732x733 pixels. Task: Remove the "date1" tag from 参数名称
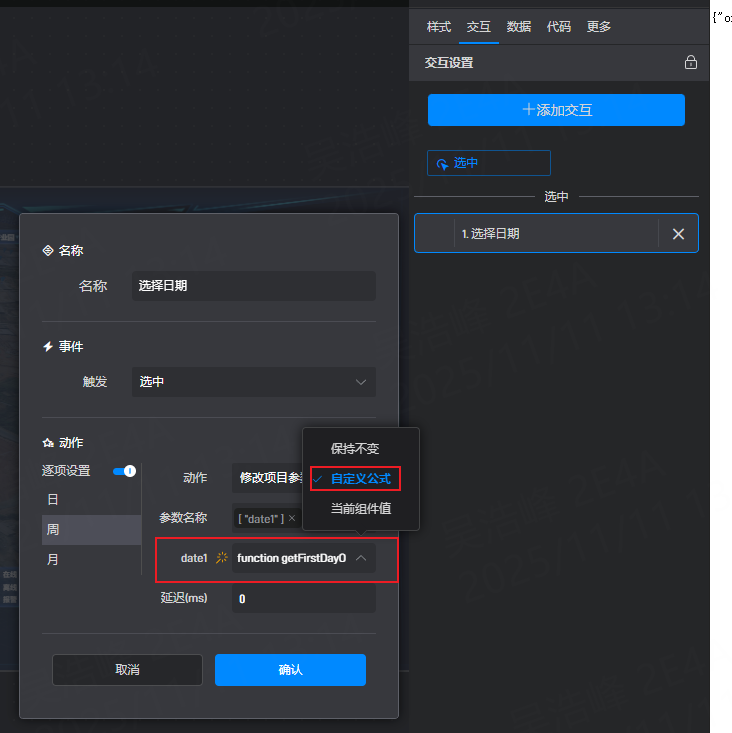pyautogui.click(x=292, y=518)
